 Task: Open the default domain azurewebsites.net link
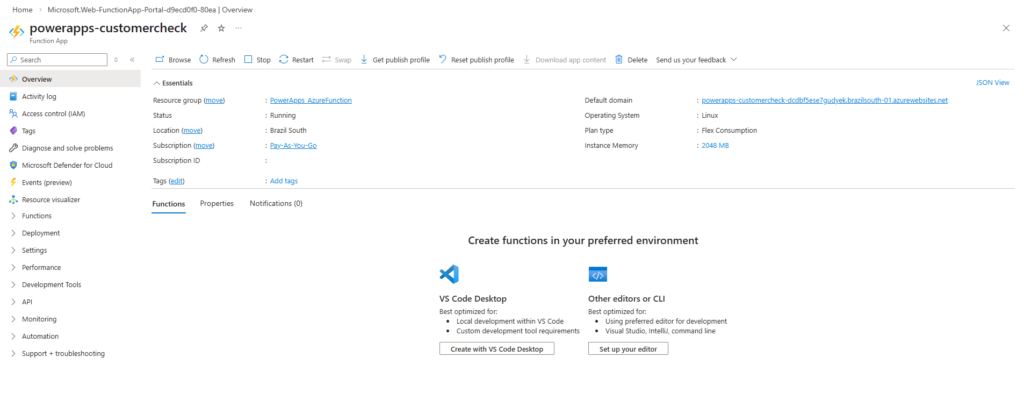[x=824, y=101]
